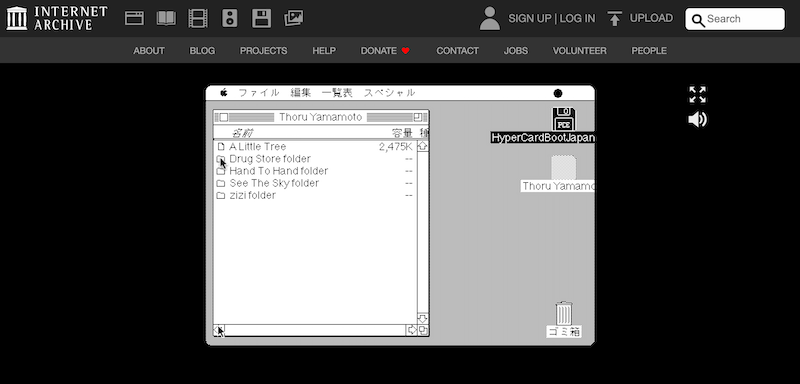800x384 pixels.
Task: Click the upload arrow icon
Action: (615, 19)
